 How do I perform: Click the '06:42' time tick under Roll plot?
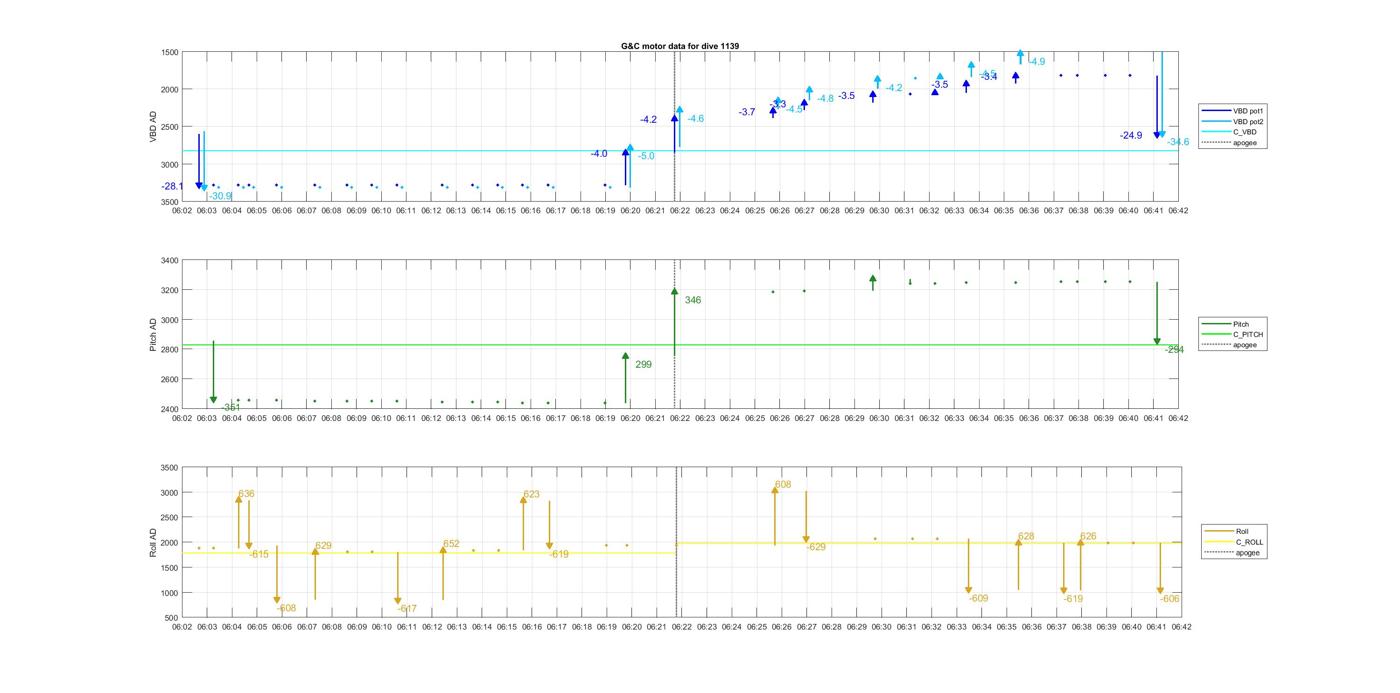click(x=1181, y=627)
